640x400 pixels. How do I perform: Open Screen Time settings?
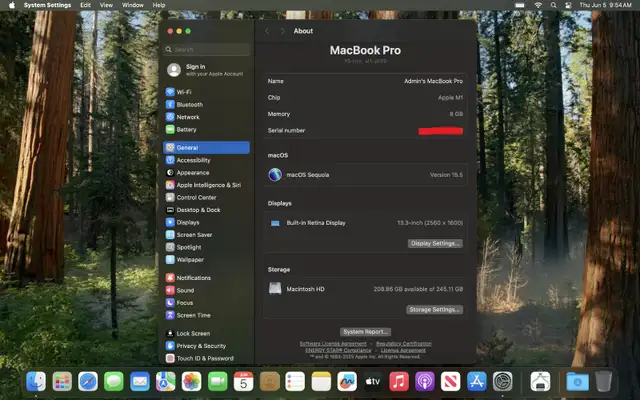pos(206,315)
